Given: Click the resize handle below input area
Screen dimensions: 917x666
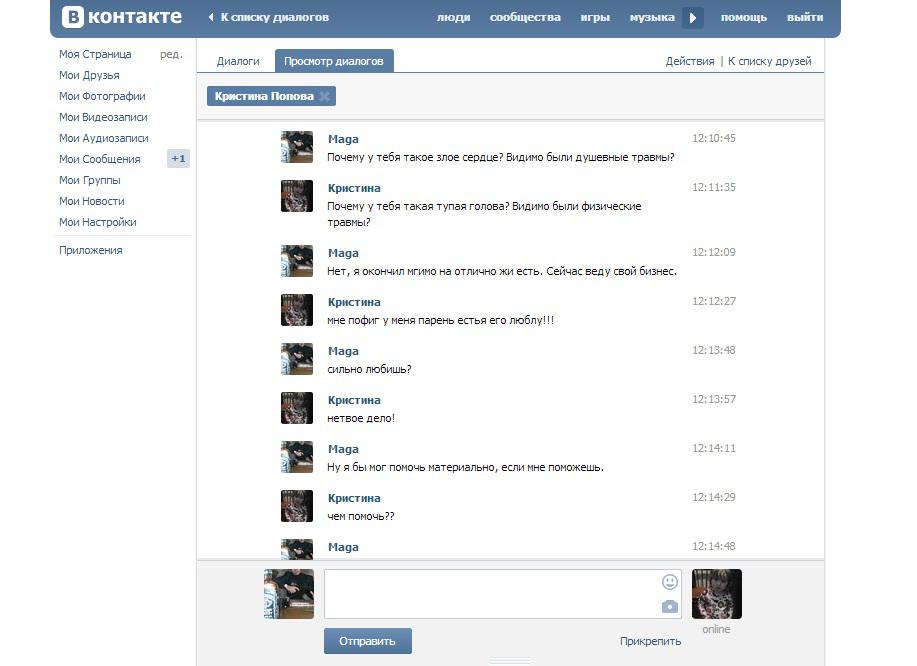Looking at the screenshot, I should pyautogui.click(x=510, y=661).
